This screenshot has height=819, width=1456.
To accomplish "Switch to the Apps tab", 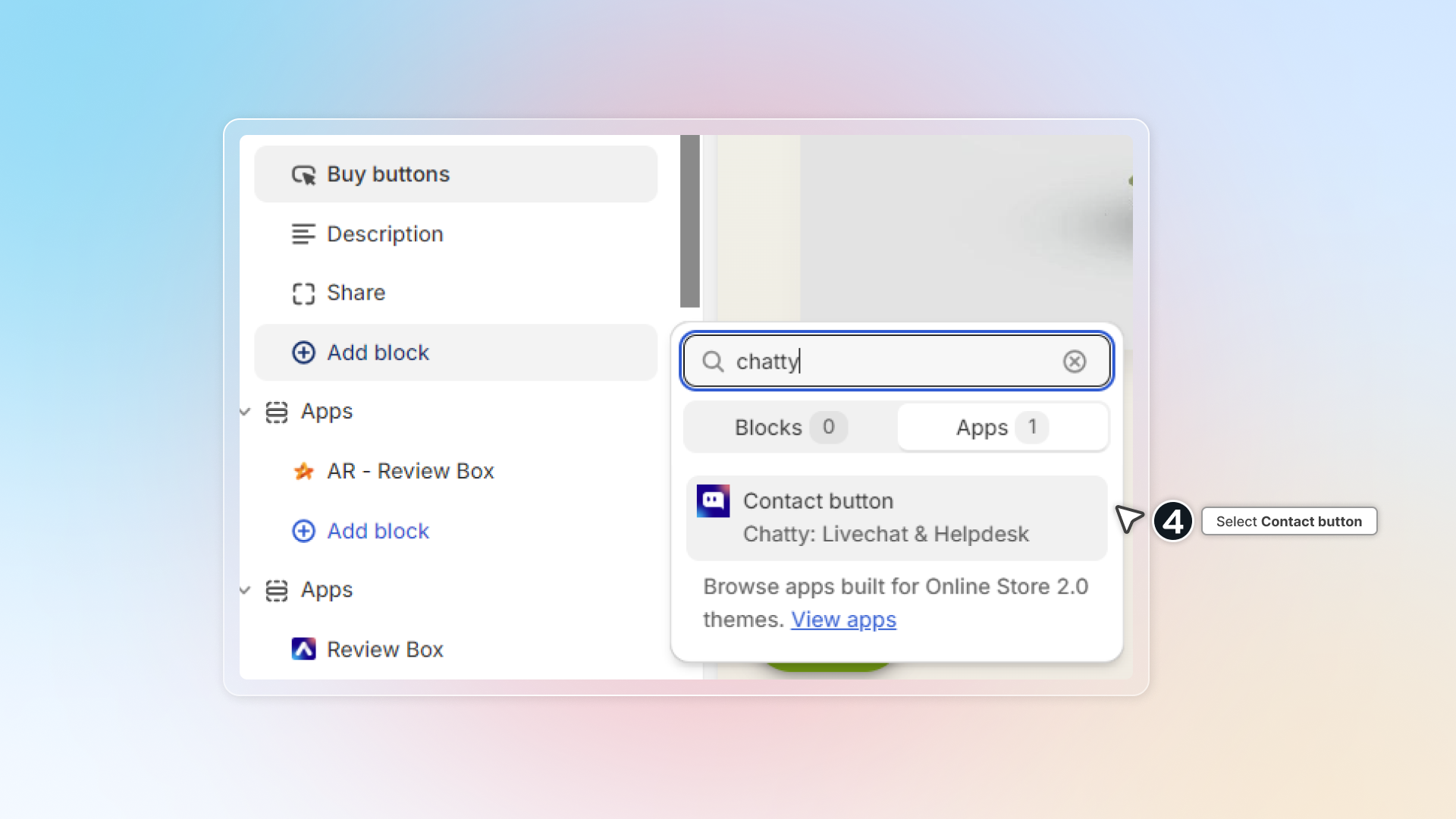I will 1001,428.
